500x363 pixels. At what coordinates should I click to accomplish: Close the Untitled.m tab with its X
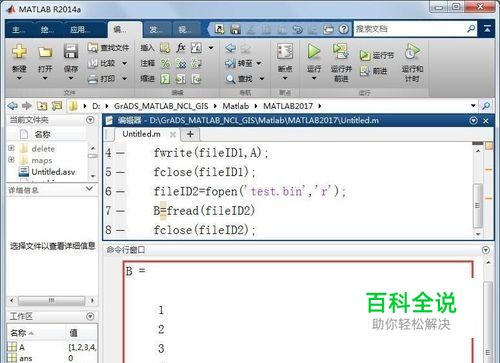[x=173, y=135]
